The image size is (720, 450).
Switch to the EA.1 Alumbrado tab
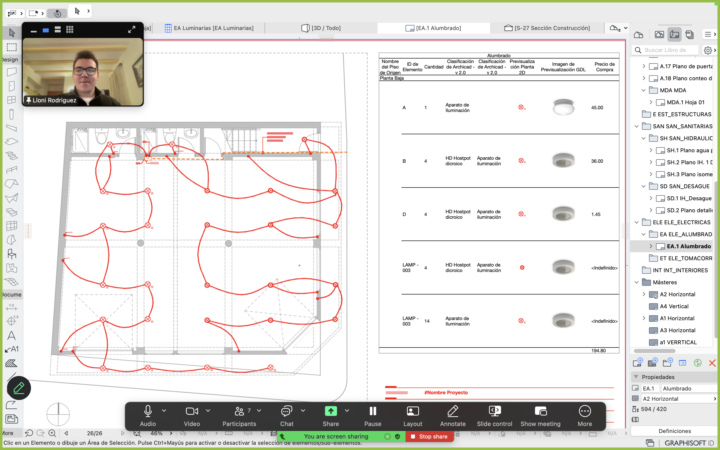pyautogui.click(x=433, y=28)
